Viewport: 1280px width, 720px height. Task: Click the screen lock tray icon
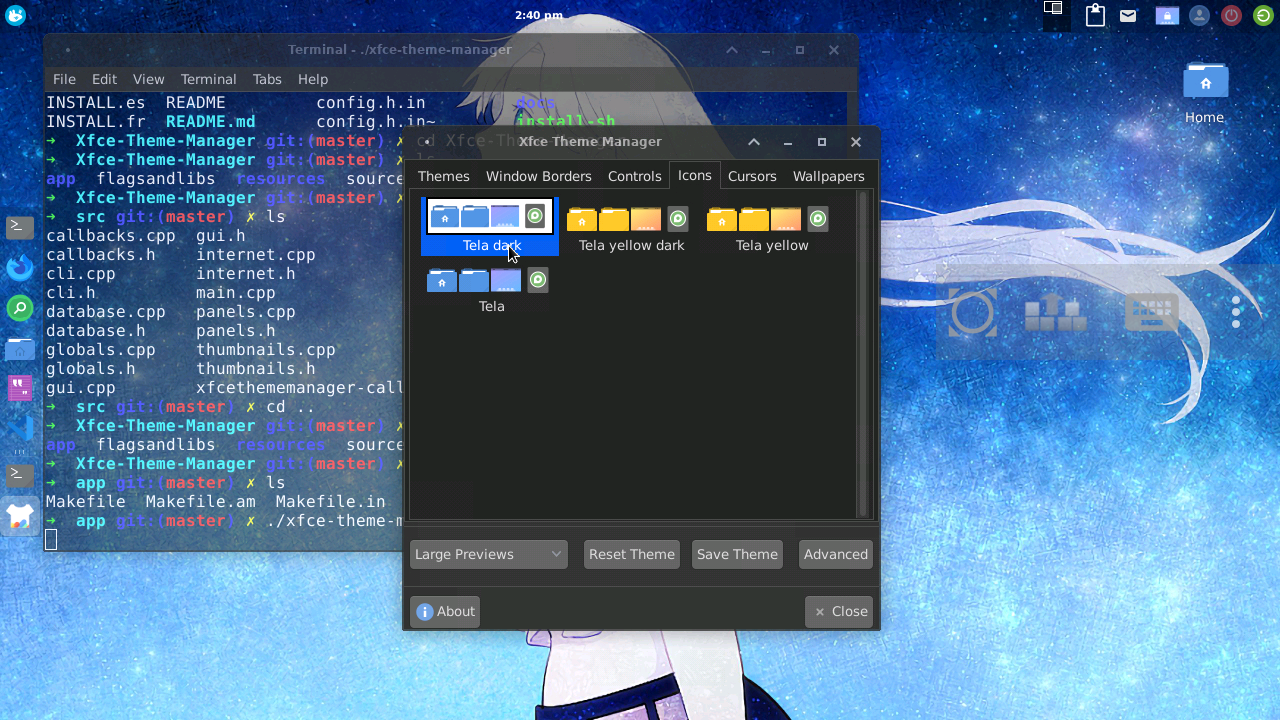(1167, 15)
